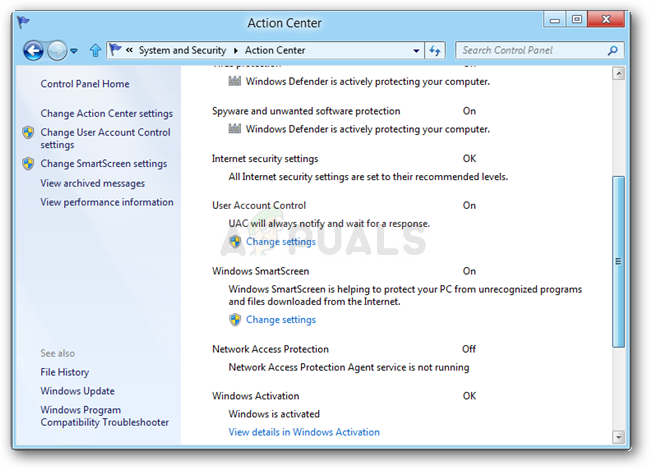Show hidden breadcrumb locations chevron

(x=129, y=50)
